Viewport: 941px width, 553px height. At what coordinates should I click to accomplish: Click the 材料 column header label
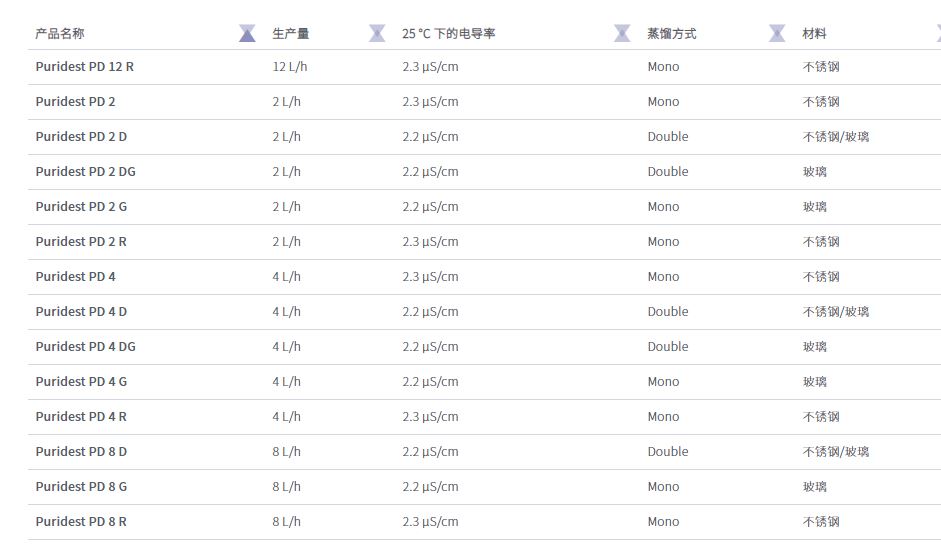point(814,34)
